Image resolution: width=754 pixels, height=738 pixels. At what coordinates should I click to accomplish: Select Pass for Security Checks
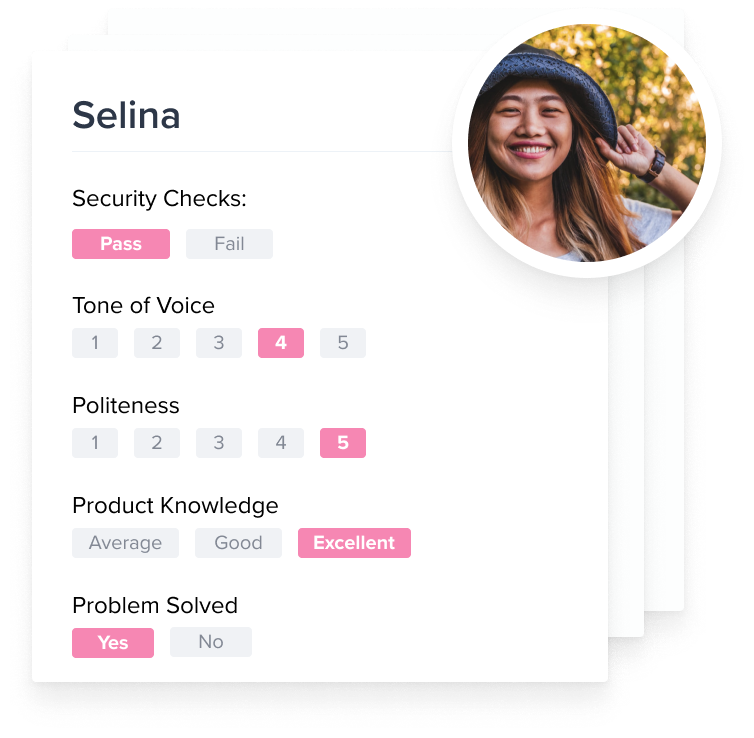pyautogui.click(x=121, y=244)
